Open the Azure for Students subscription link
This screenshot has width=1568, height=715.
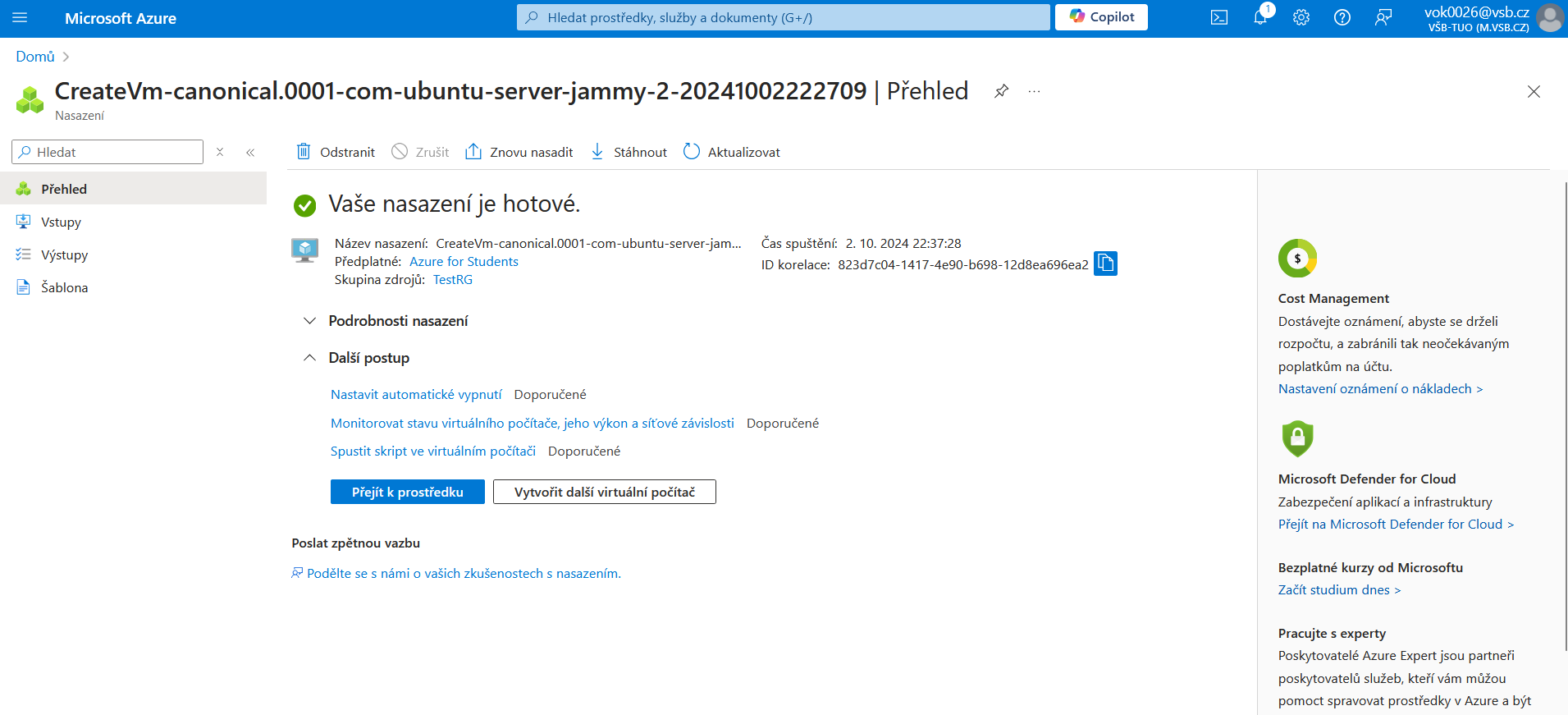[x=464, y=262]
